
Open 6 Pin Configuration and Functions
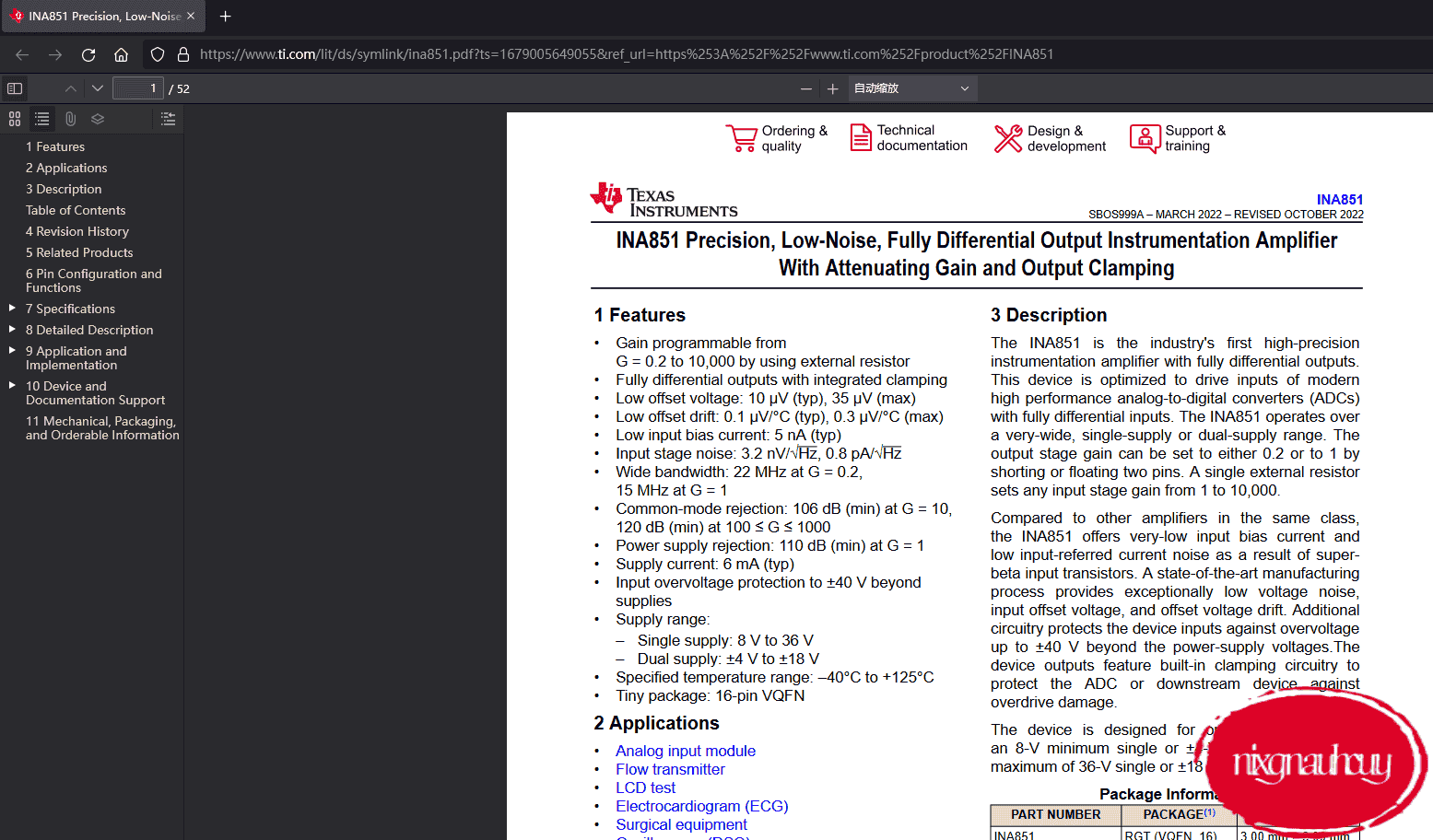tap(94, 281)
